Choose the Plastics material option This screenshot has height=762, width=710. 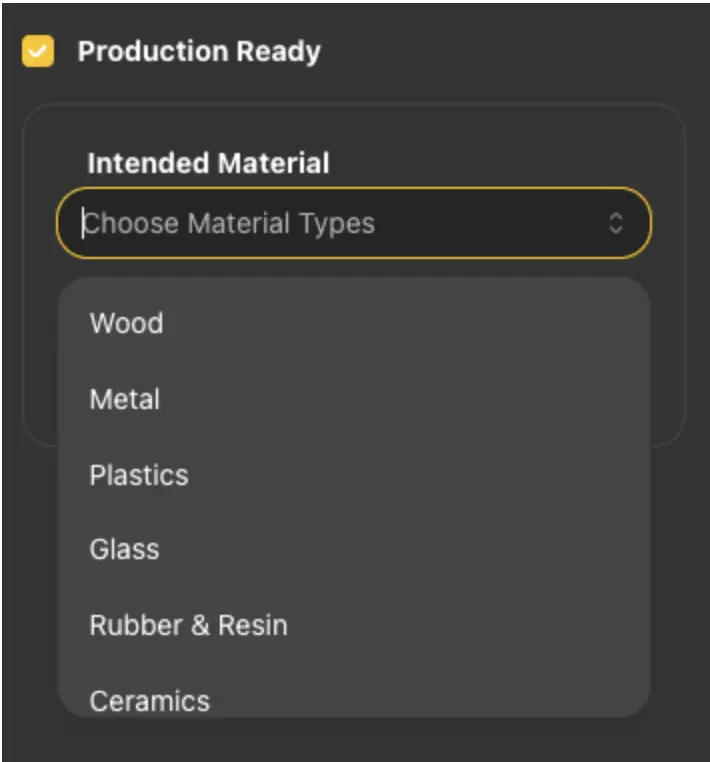[x=139, y=474]
